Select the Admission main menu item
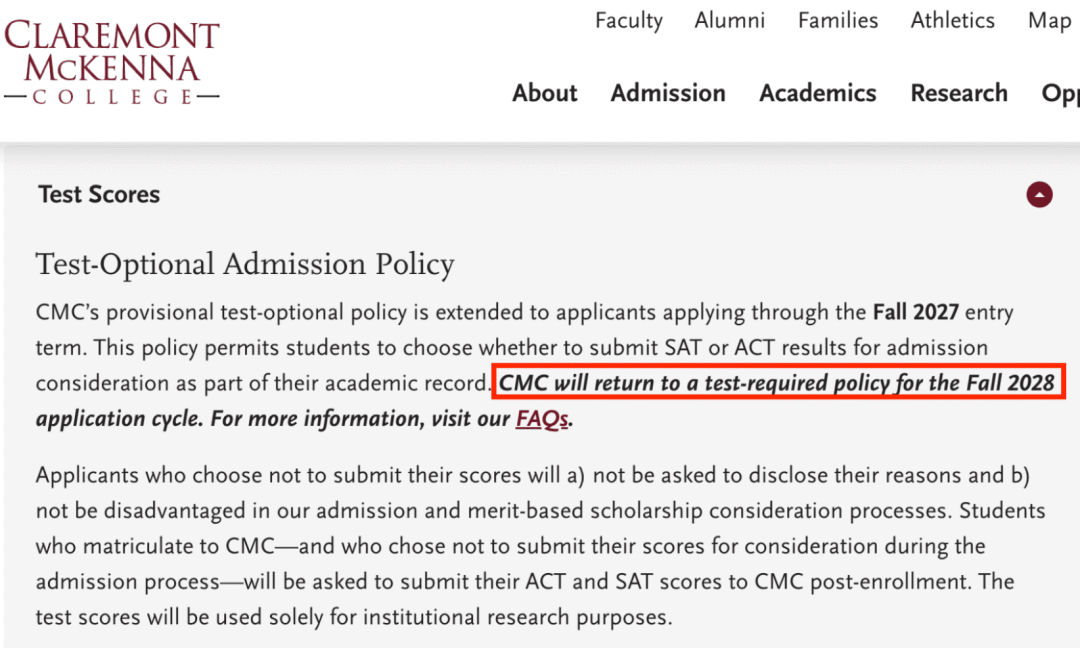Viewport: 1080px width, 648px height. coord(668,93)
